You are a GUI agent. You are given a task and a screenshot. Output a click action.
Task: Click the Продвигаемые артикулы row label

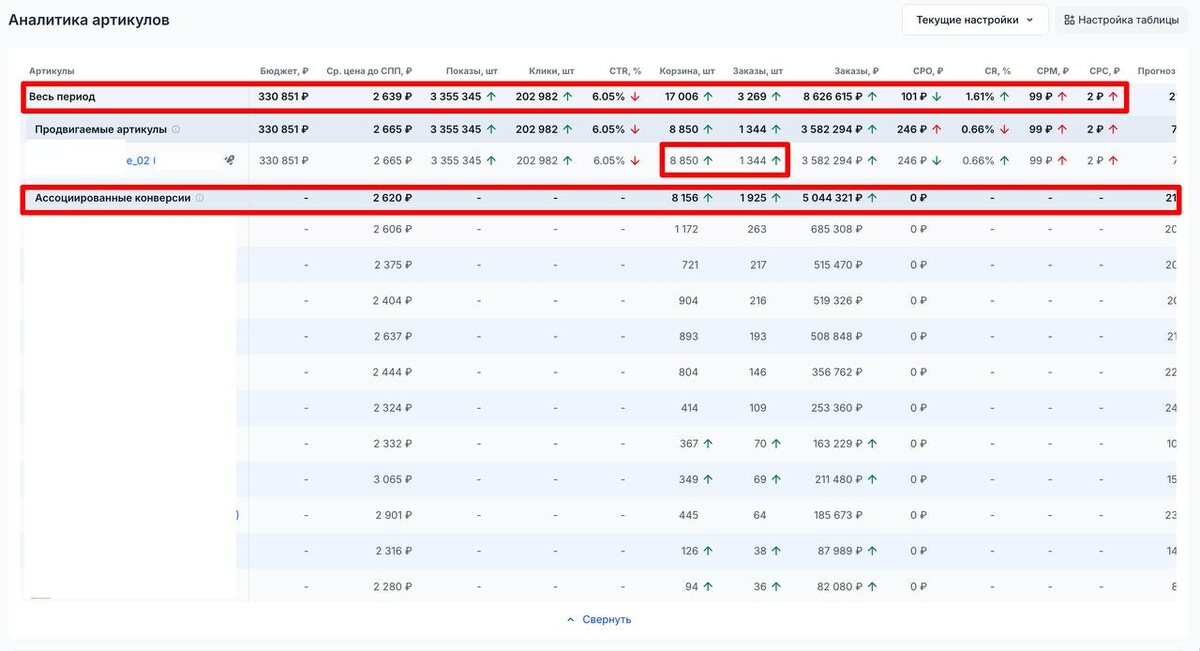coord(100,129)
